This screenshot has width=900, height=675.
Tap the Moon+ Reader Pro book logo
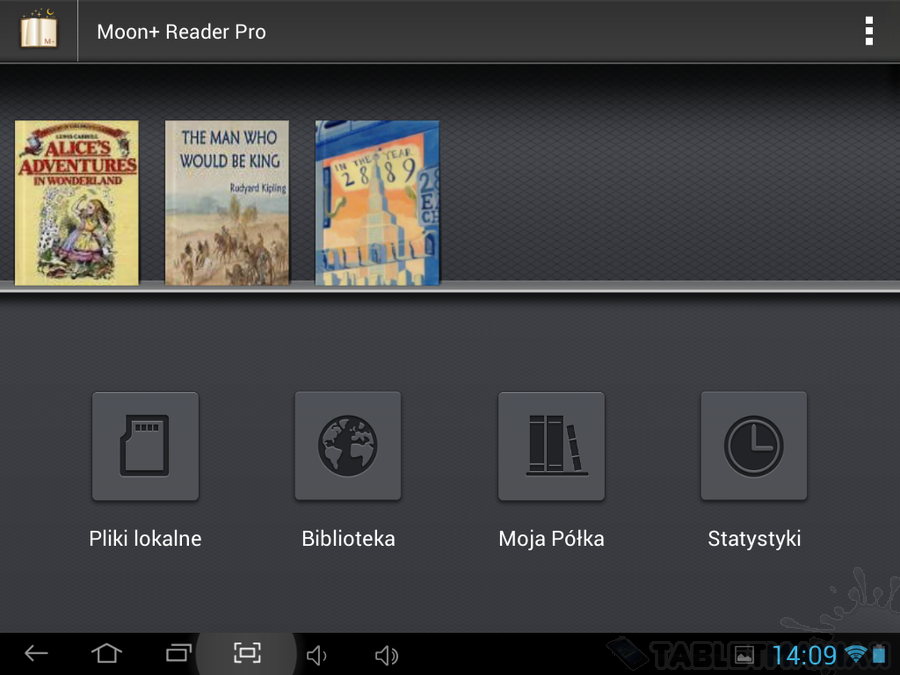click(x=38, y=30)
